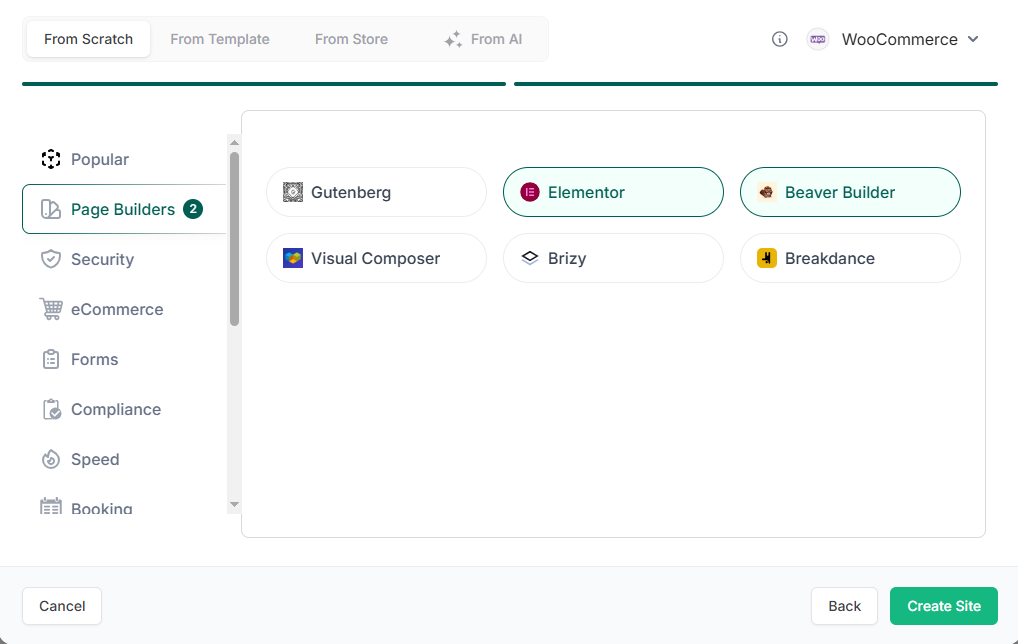Open the WooCommerce preset dropdown
1018x644 pixels.
(x=893, y=39)
